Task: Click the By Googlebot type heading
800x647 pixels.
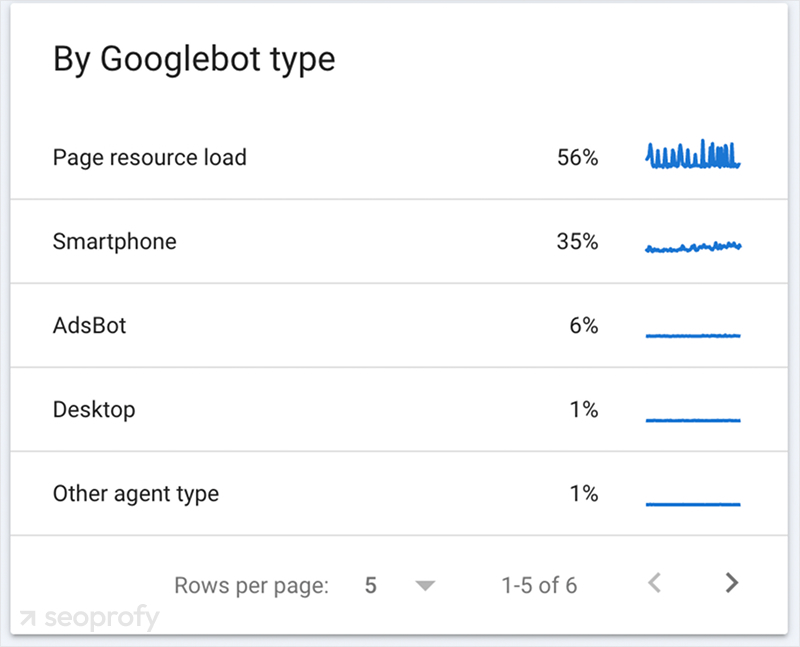Action: click(194, 58)
